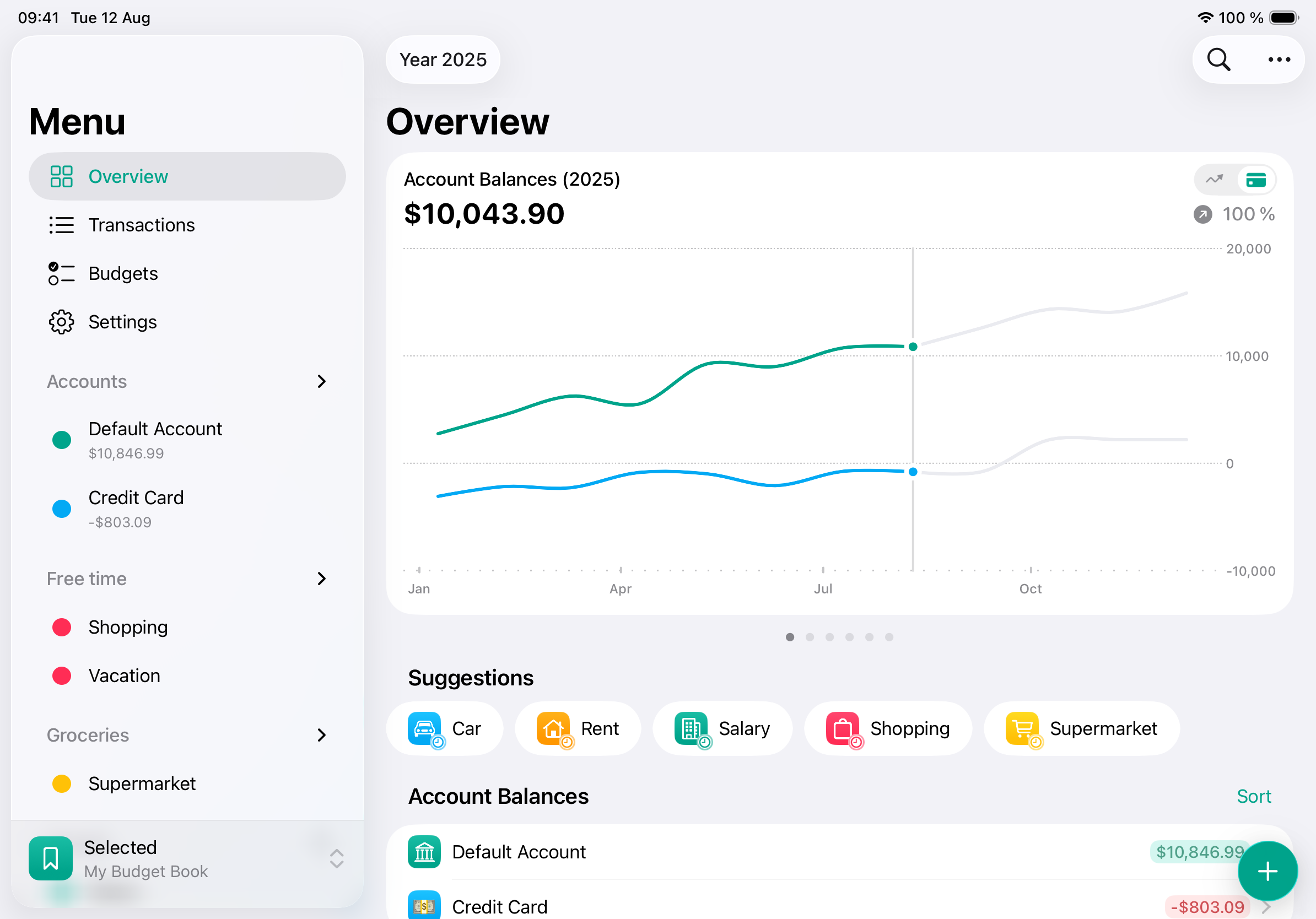Expand the Groceries section
1316x919 pixels.
(x=321, y=735)
